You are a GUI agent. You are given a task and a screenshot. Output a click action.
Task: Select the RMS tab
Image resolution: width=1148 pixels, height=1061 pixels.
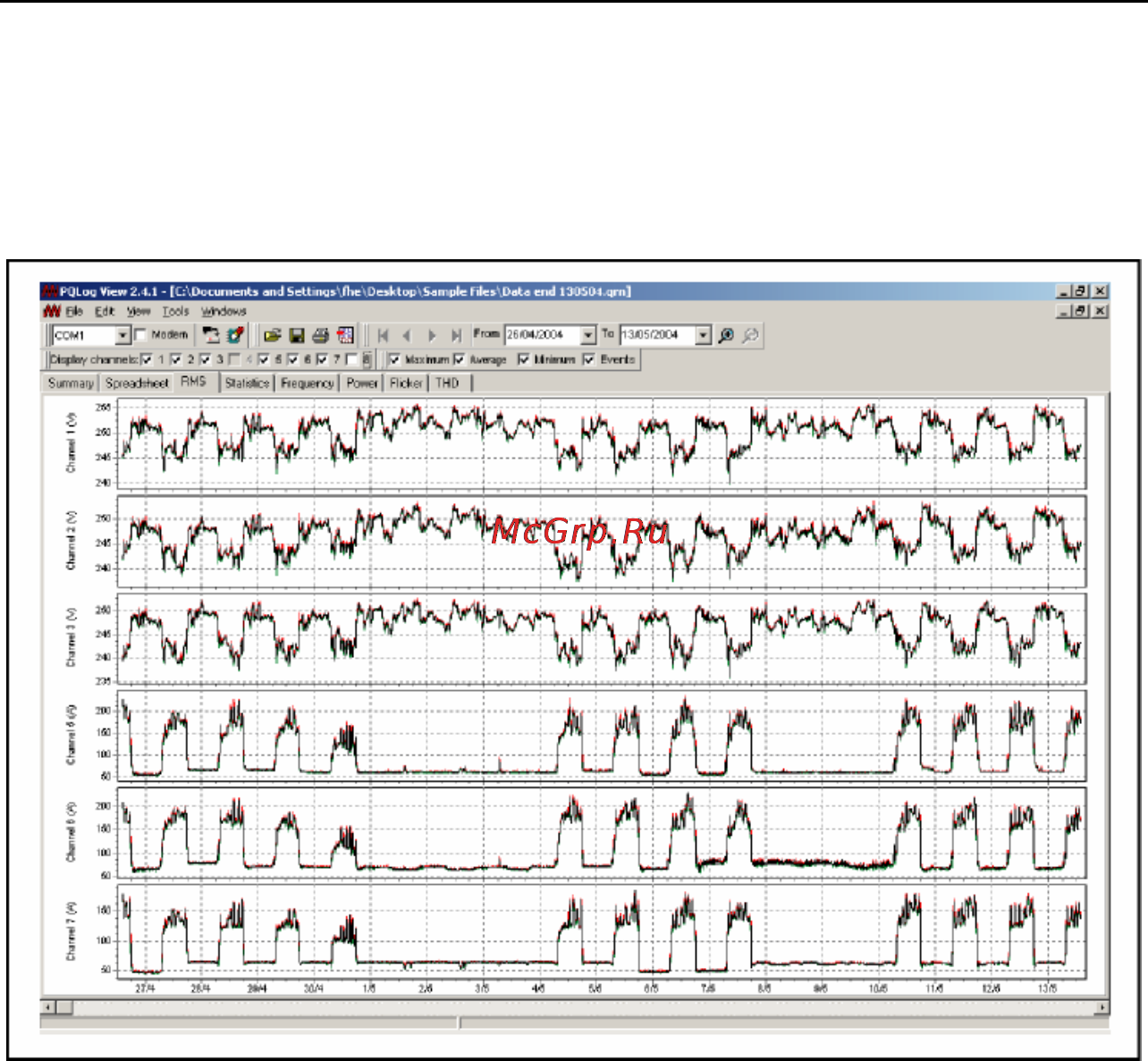pos(194,382)
